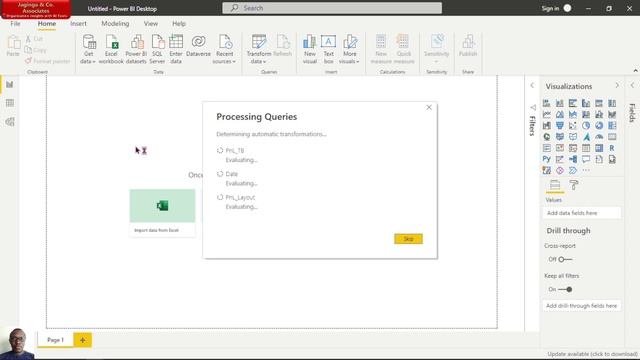This screenshot has width=640, height=360.
Task: Choose the Pie chart visual
Action: click(586, 126)
